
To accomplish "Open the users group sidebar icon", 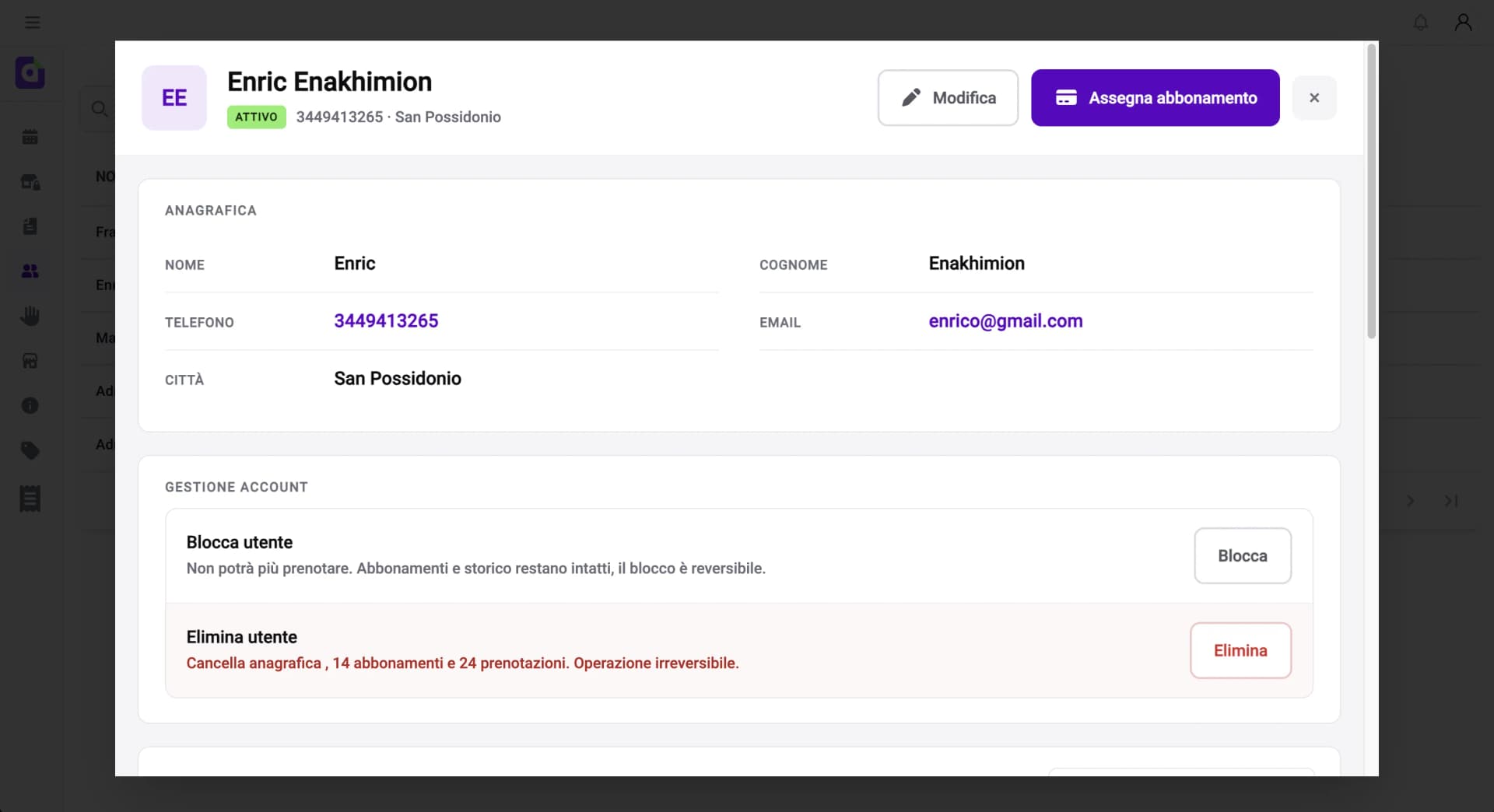I will [x=30, y=271].
